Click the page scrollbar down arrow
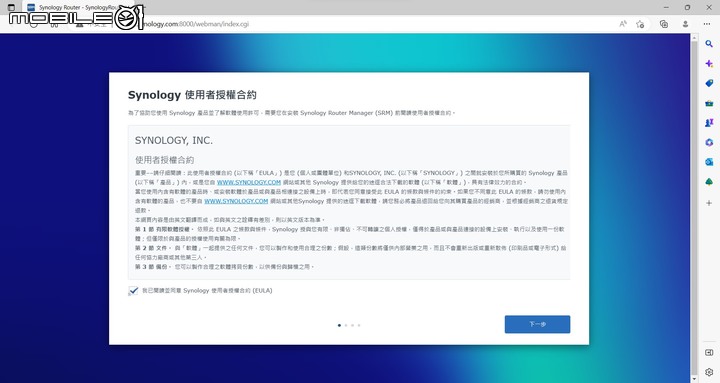This screenshot has height=383, width=720. pos(693,379)
